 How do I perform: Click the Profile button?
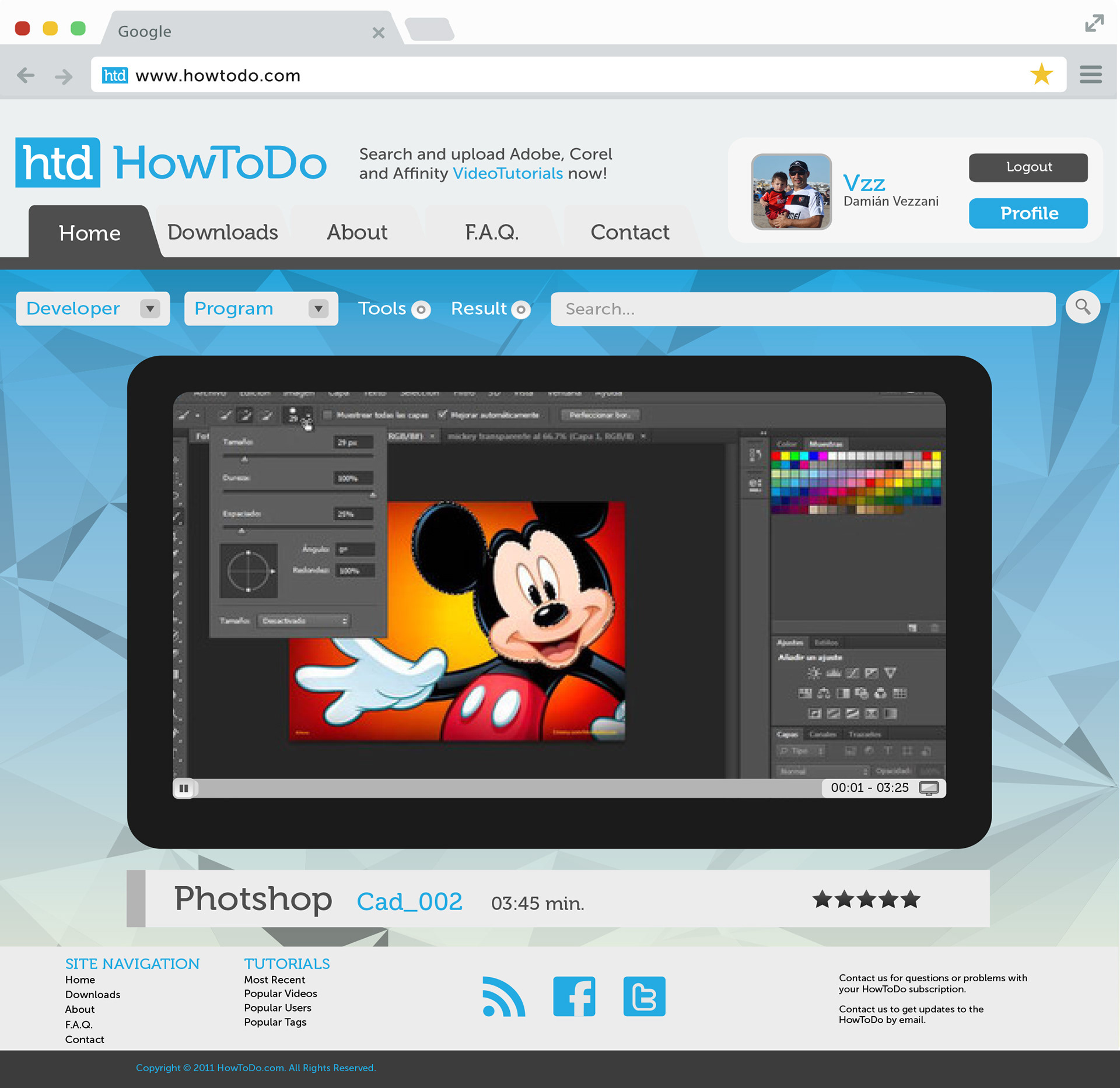1028,213
